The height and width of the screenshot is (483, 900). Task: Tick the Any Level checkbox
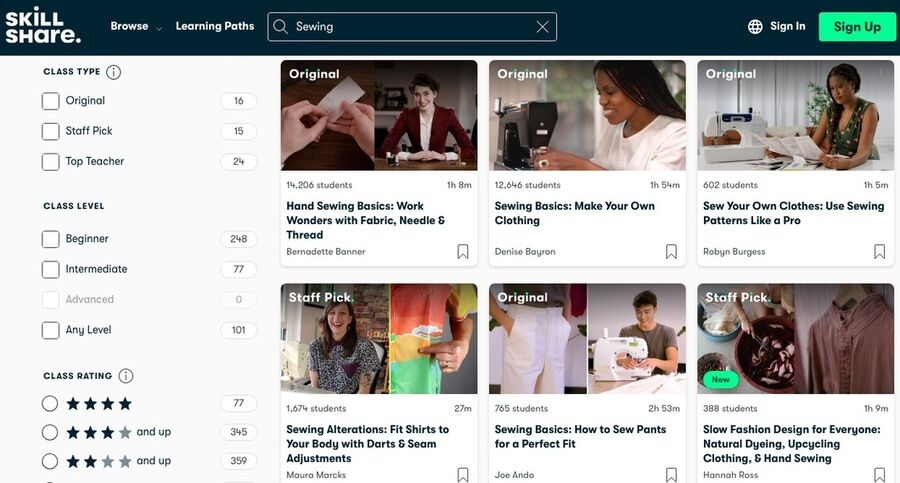[51, 330]
